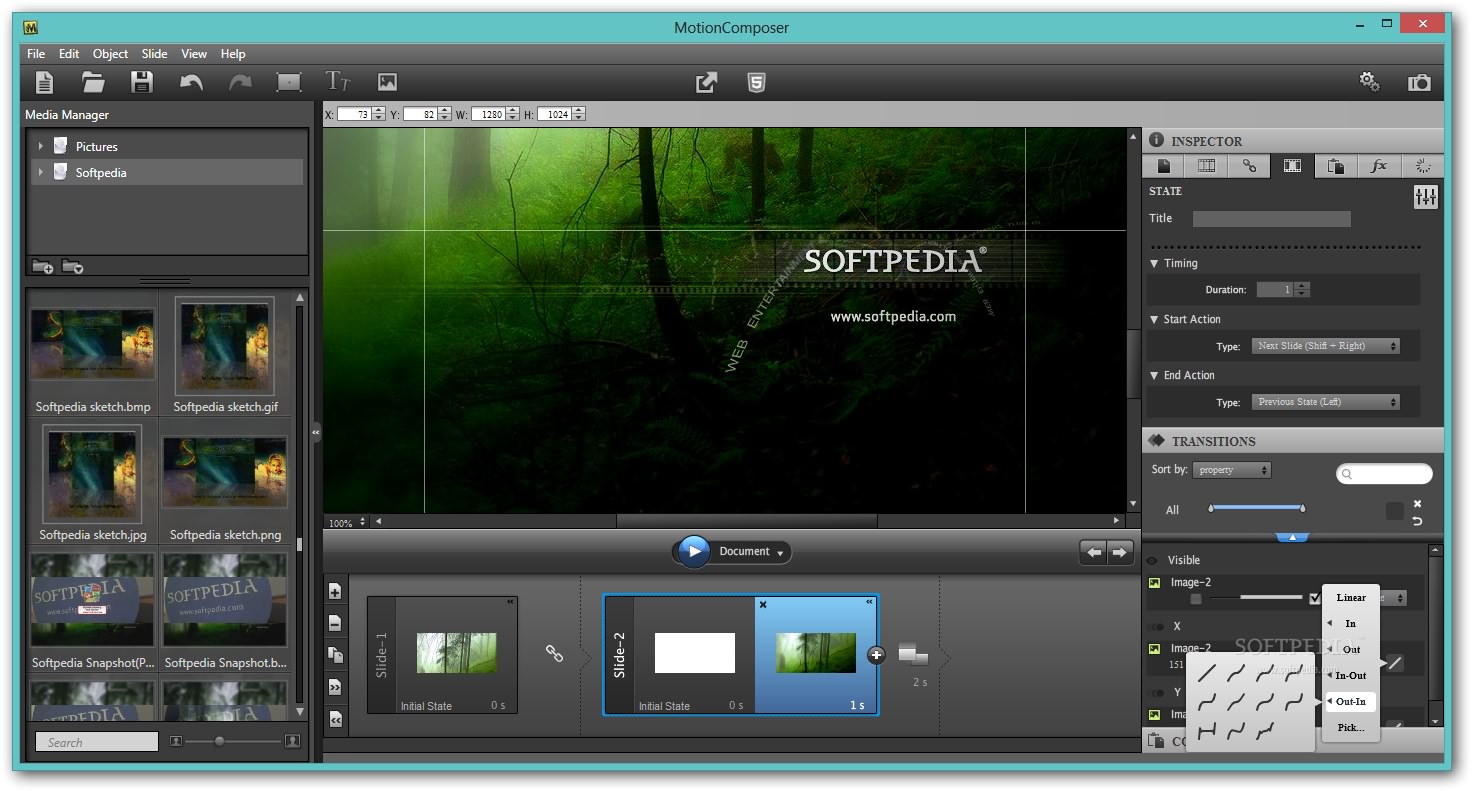The image size is (1472, 791).
Task: Open the Document playback dropdown
Action: click(781, 552)
